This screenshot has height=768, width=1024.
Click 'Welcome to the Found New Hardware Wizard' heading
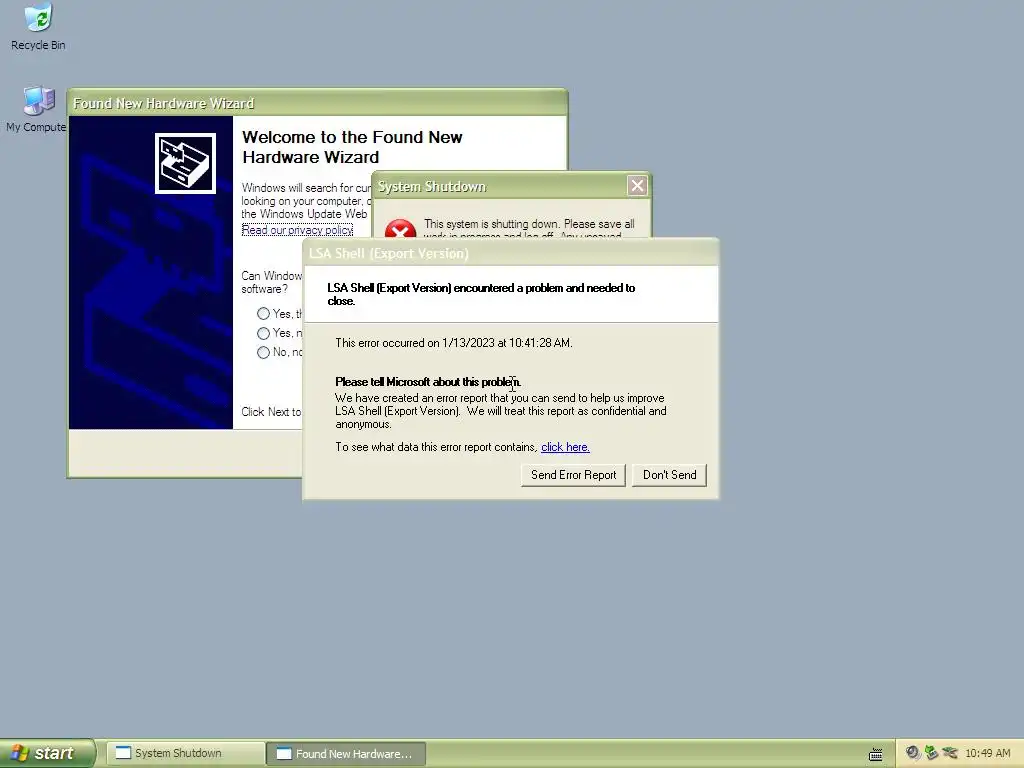352,147
